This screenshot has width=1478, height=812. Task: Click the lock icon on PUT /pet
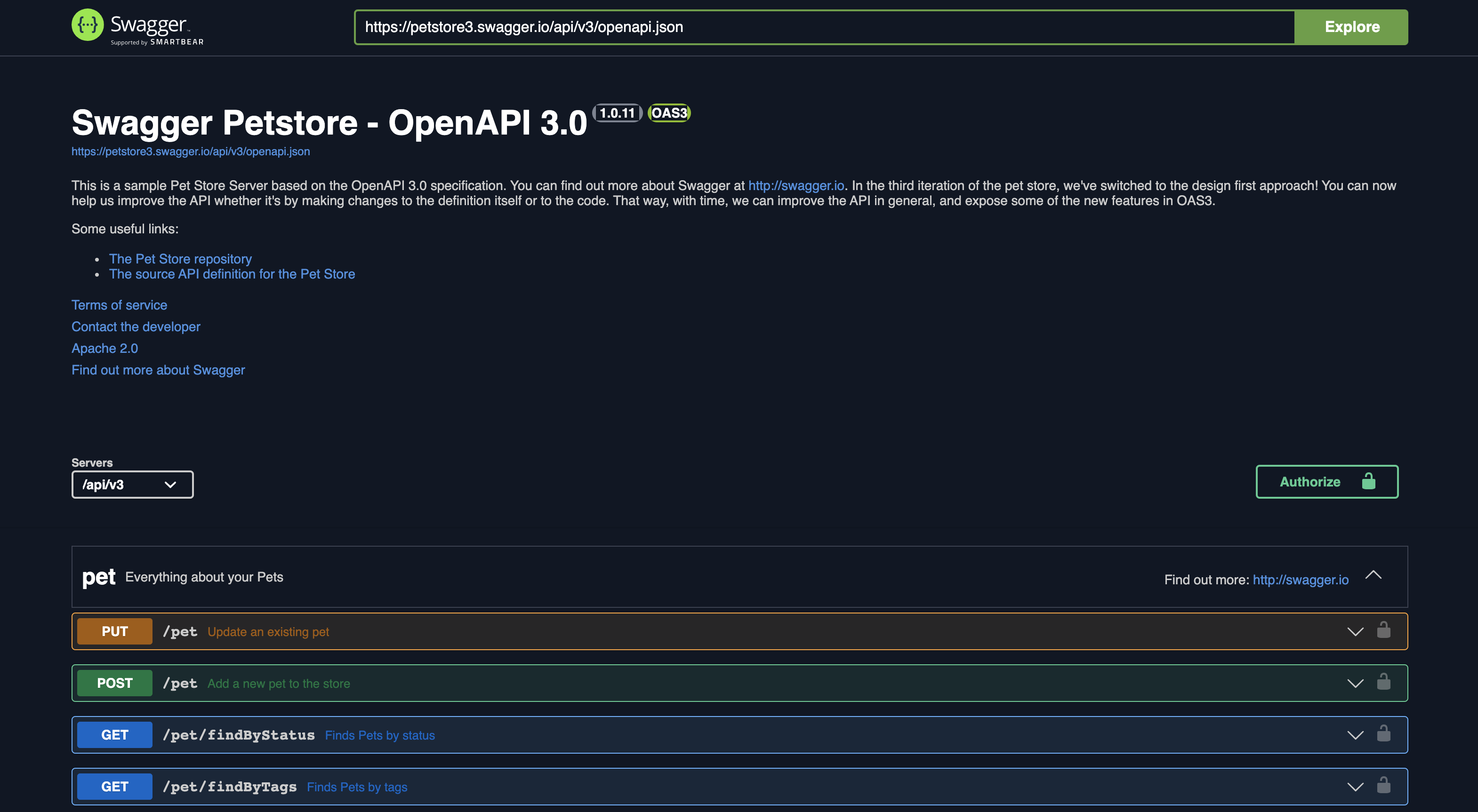point(1383,630)
